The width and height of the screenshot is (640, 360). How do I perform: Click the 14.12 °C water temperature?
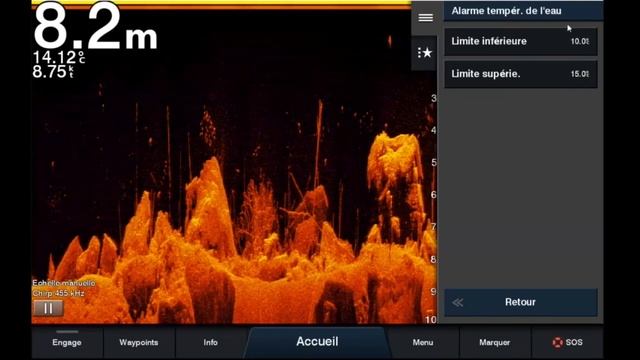(x=59, y=58)
